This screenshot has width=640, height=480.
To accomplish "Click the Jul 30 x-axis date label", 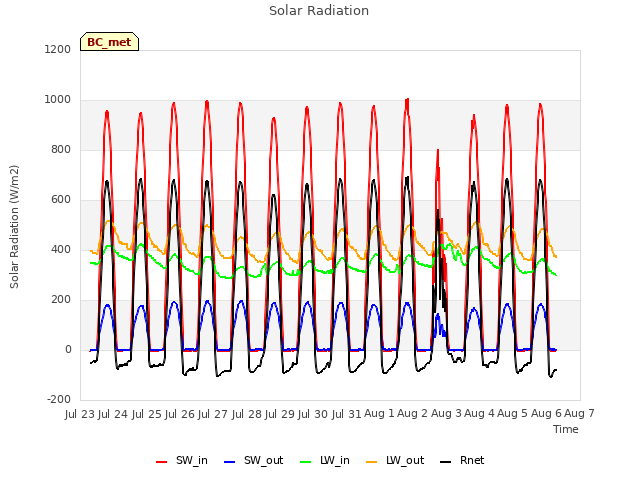I will 313,414.
